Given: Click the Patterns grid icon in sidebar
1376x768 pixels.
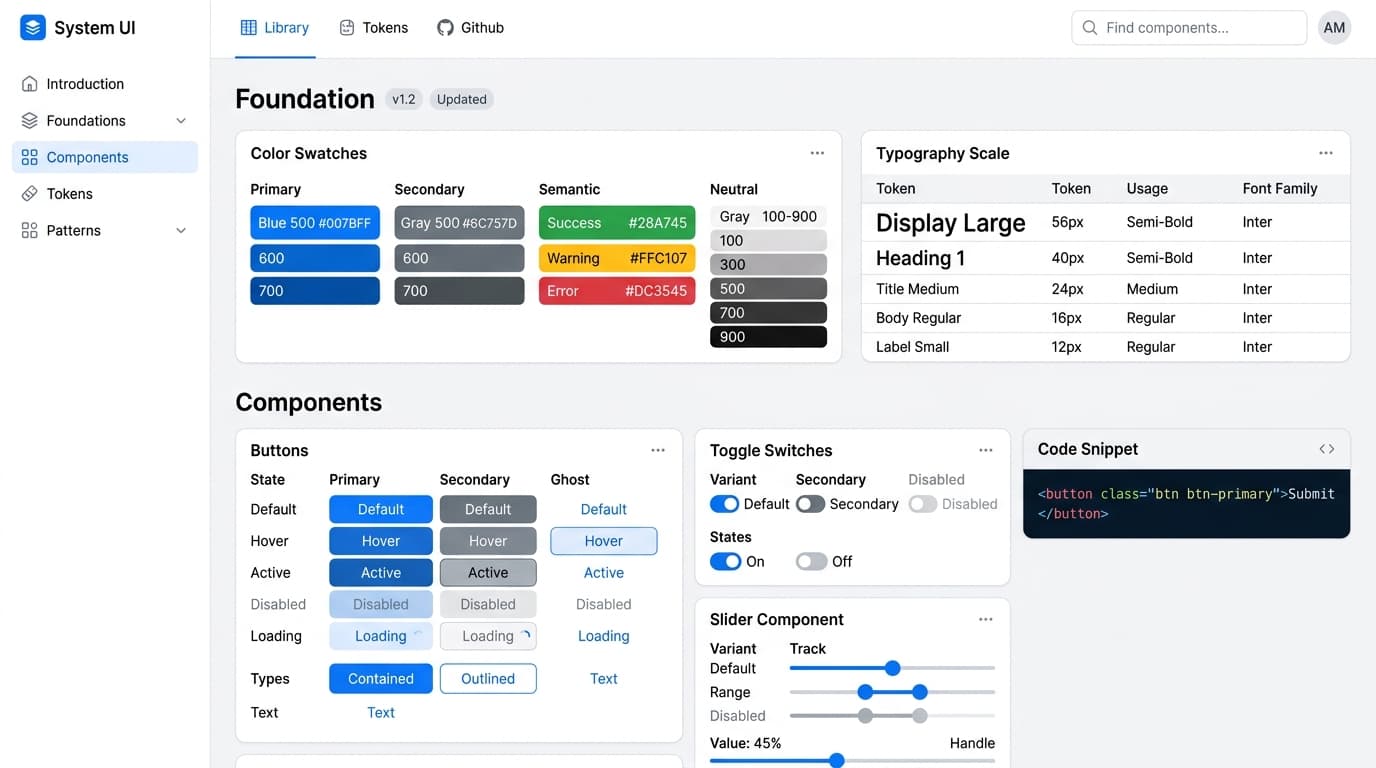Looking at the screenshot, I should click(x=30, y=230).
